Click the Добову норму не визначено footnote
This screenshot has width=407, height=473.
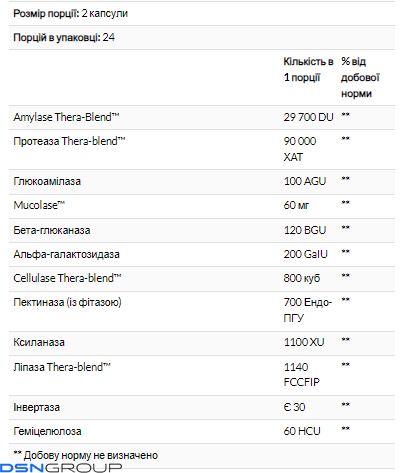point(86,455)
